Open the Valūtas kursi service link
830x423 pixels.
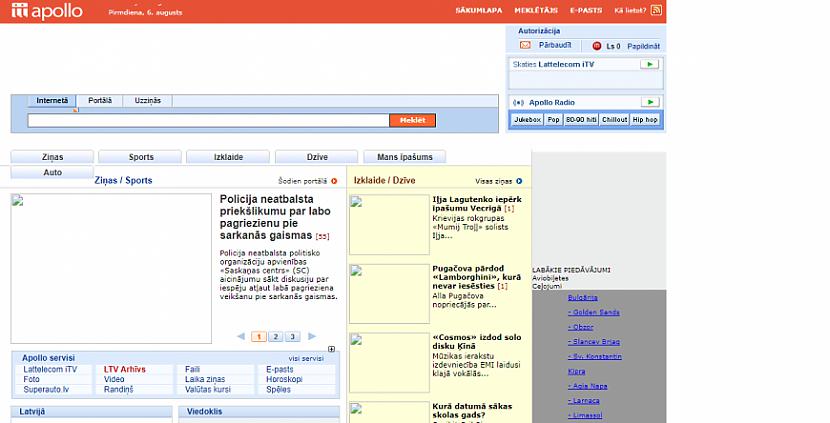point(208,389)
